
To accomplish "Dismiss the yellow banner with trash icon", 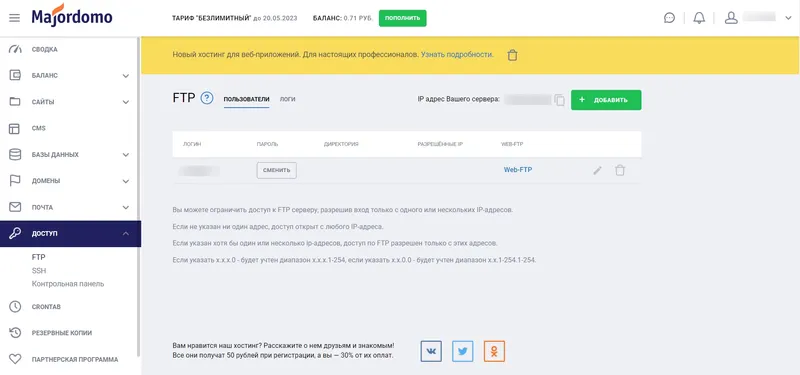I will pyautogui.click(x=513, y=55).
